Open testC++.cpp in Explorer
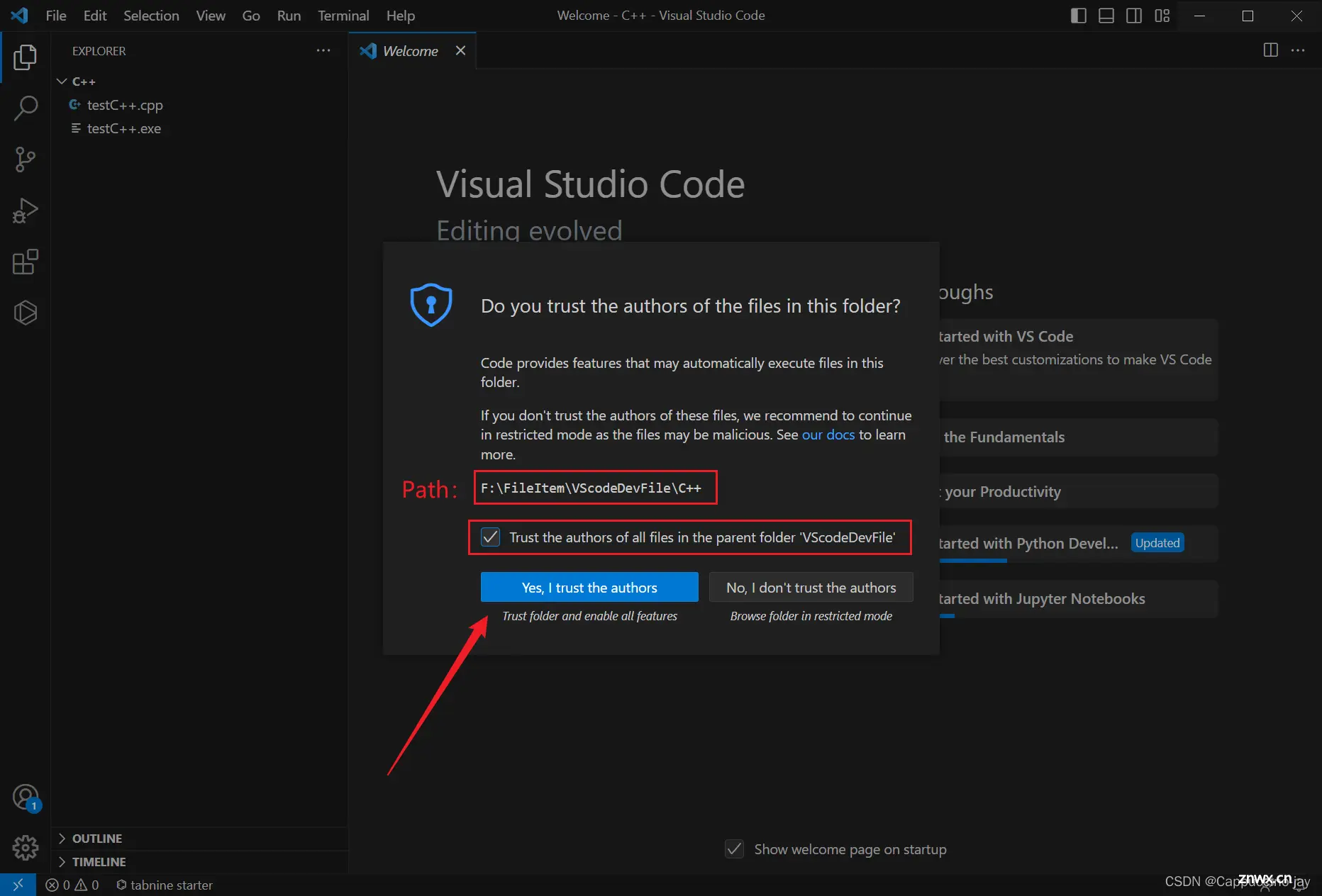Viewport: 1322px width, 896px height. [199, 105]
